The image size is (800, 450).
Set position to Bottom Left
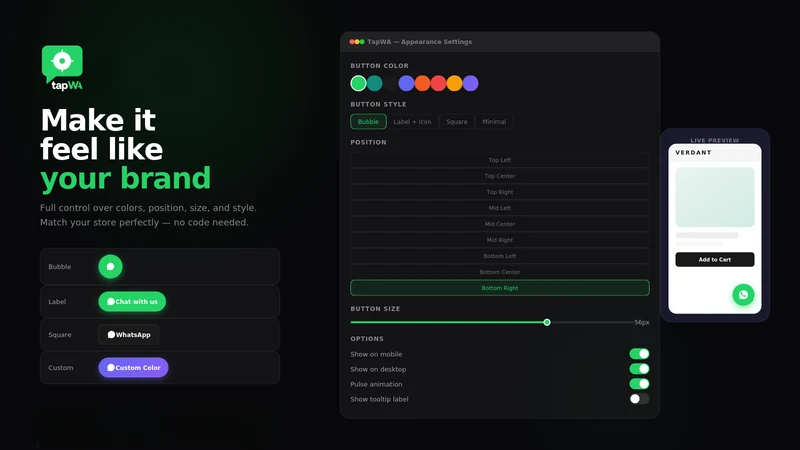coord(499,256)
